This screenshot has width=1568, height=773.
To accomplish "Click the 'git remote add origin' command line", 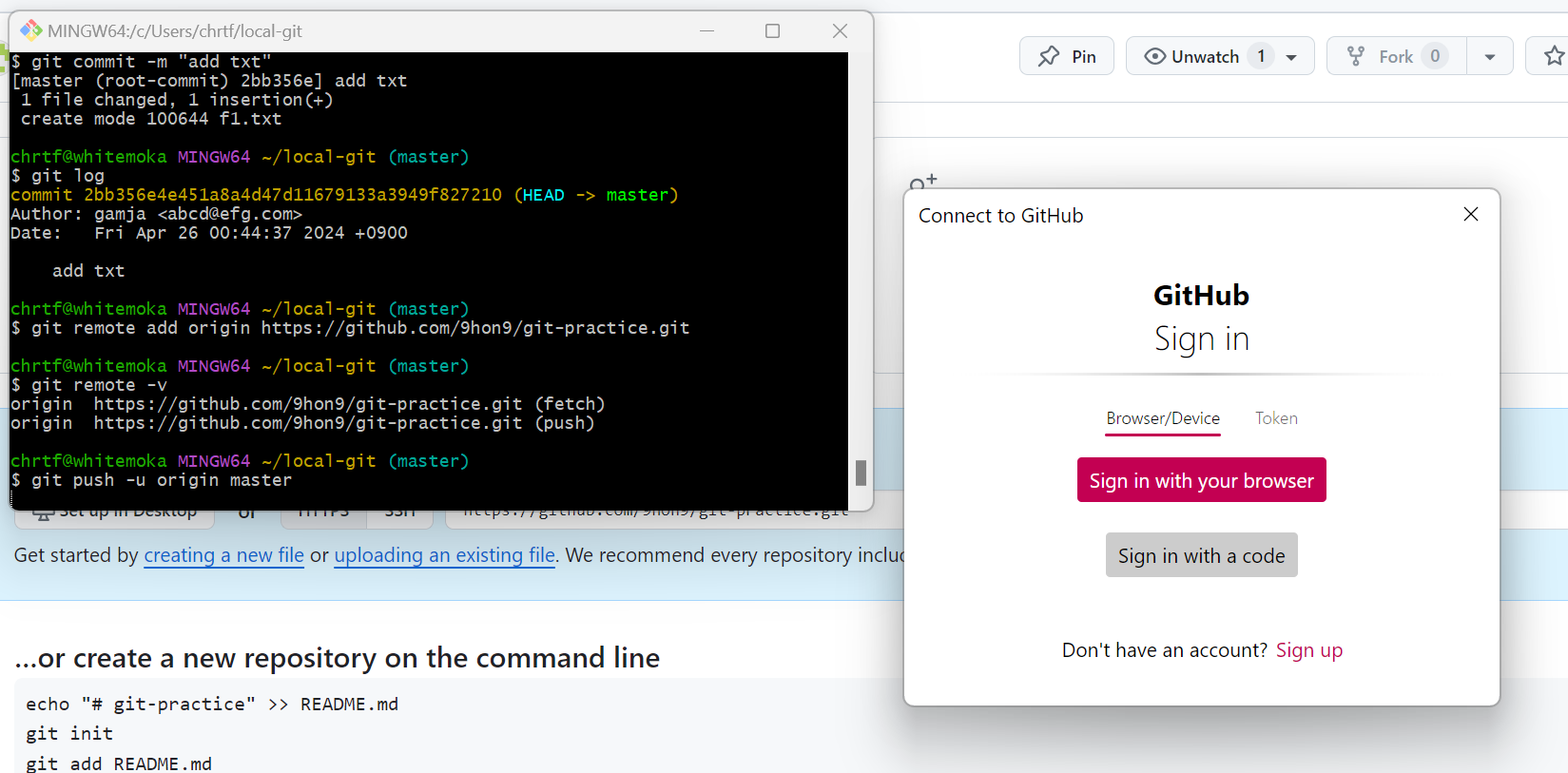I will point(350,328).
